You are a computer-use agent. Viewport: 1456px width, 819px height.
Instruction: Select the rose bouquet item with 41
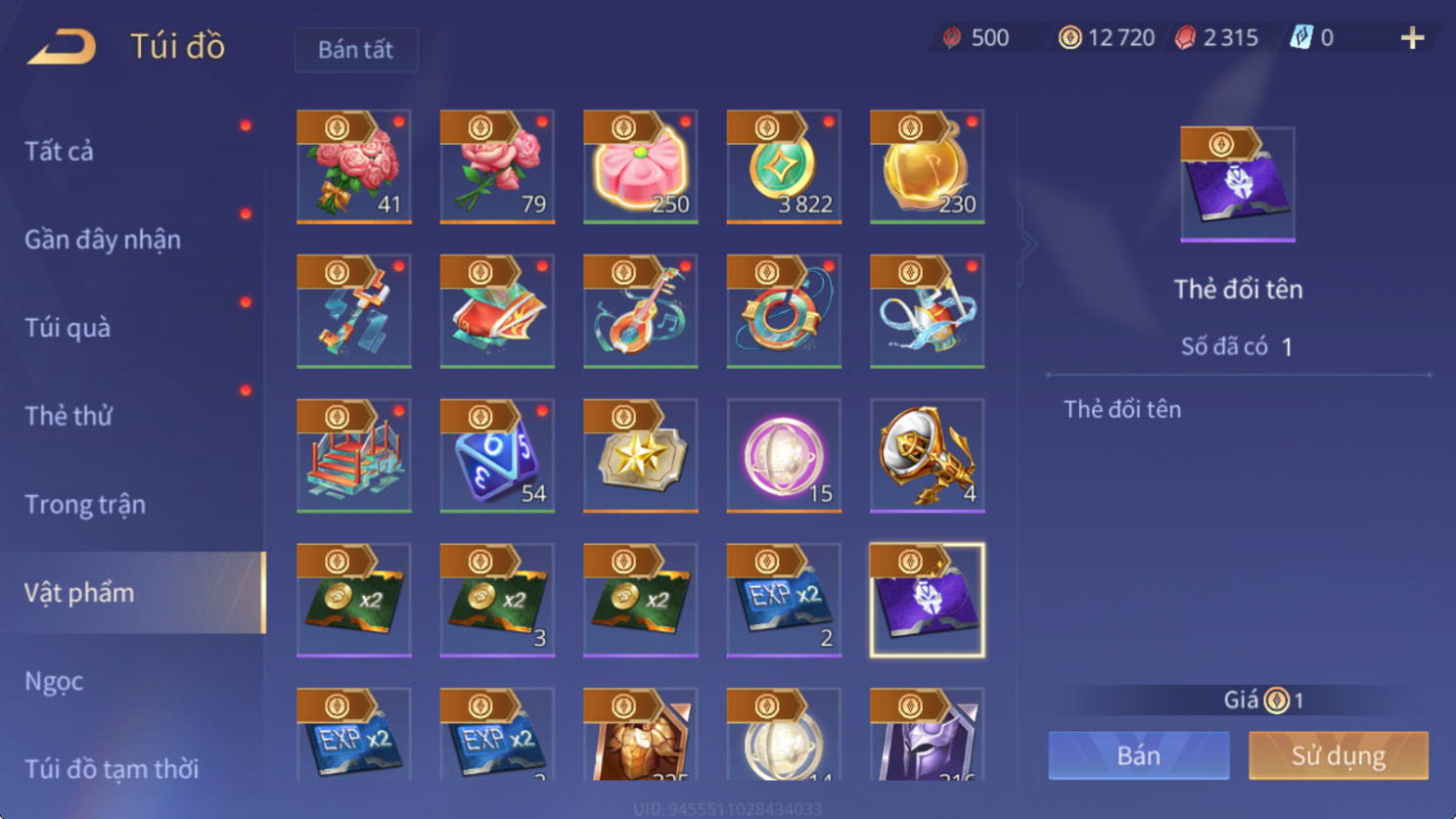pos(354,166)
